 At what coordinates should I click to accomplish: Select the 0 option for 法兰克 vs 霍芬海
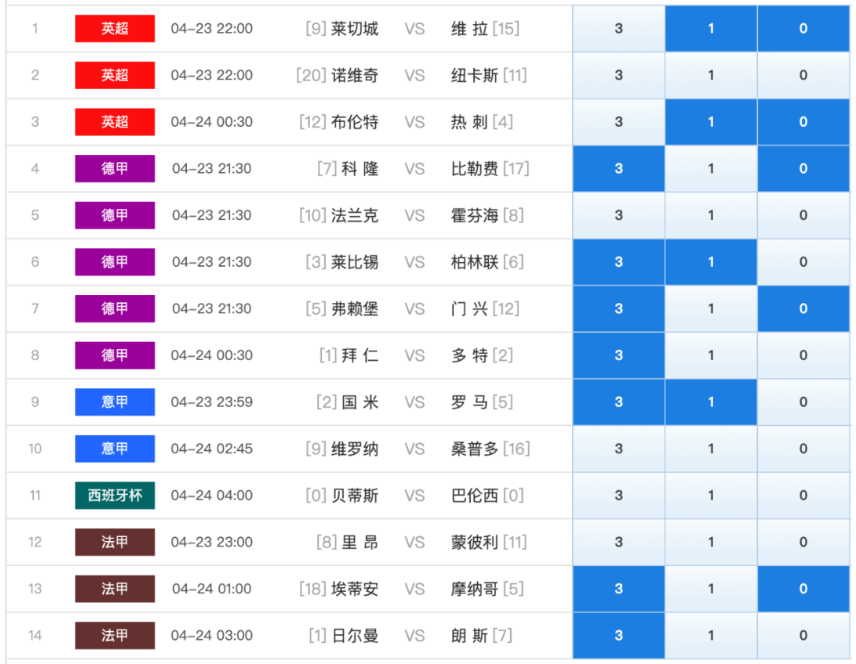pyautogui.click(x=803, y=215)
